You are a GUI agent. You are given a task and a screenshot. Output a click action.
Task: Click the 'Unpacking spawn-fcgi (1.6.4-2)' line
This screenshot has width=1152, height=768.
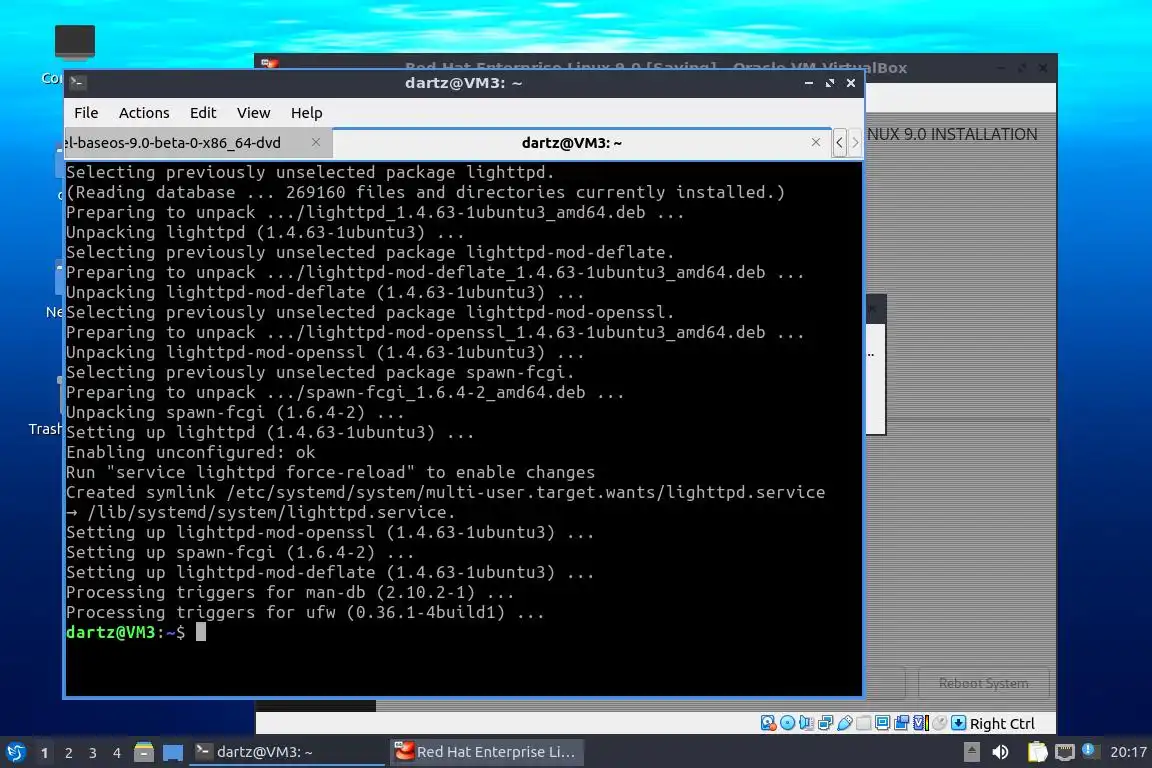click(234, 412)
